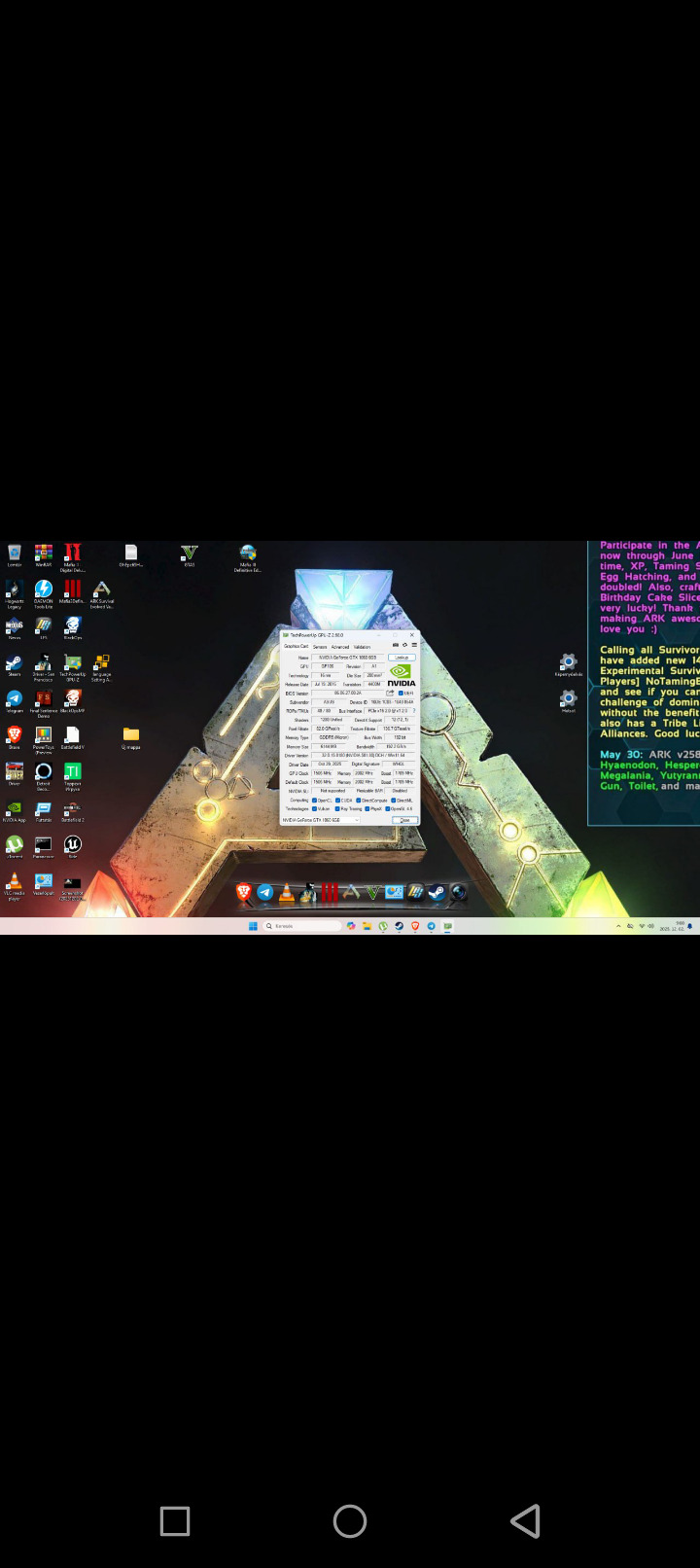Screen dimensions: 700x1568
Task: Open the Windows Start button
Action: pyautogui.click(x=253, y=926)
